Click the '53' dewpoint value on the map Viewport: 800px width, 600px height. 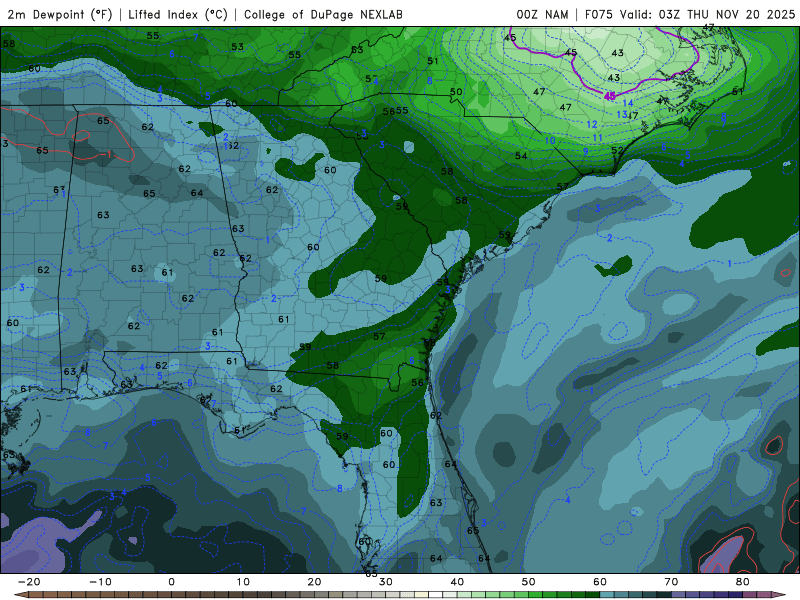(237, 47)
